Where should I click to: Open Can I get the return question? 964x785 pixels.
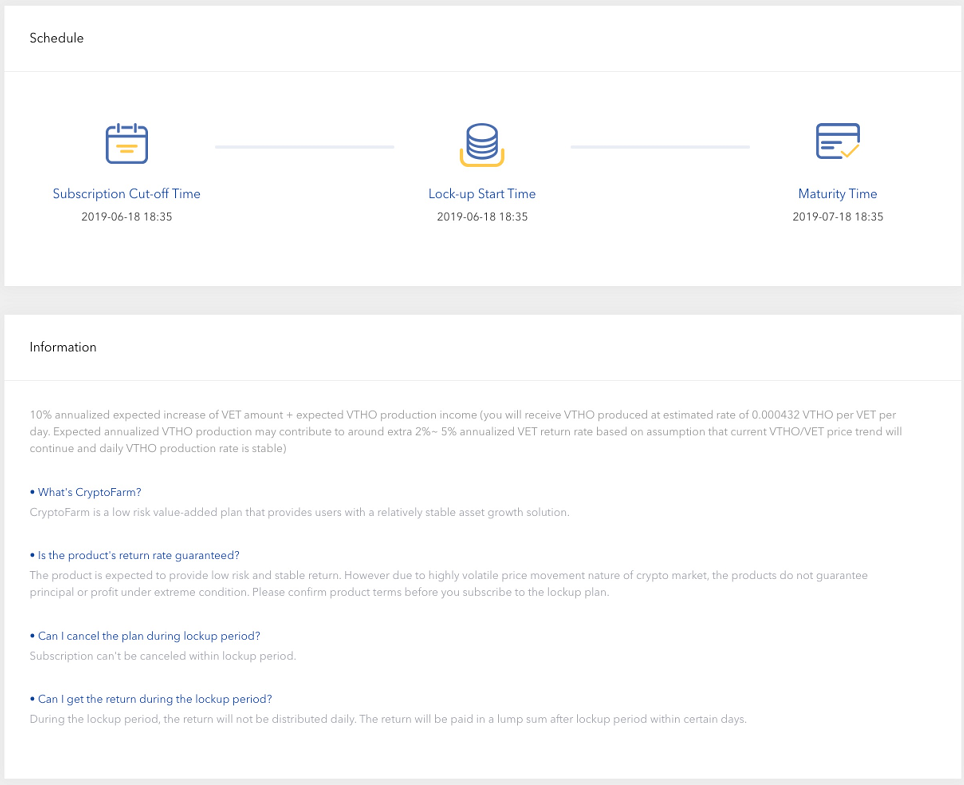(151, 699)
